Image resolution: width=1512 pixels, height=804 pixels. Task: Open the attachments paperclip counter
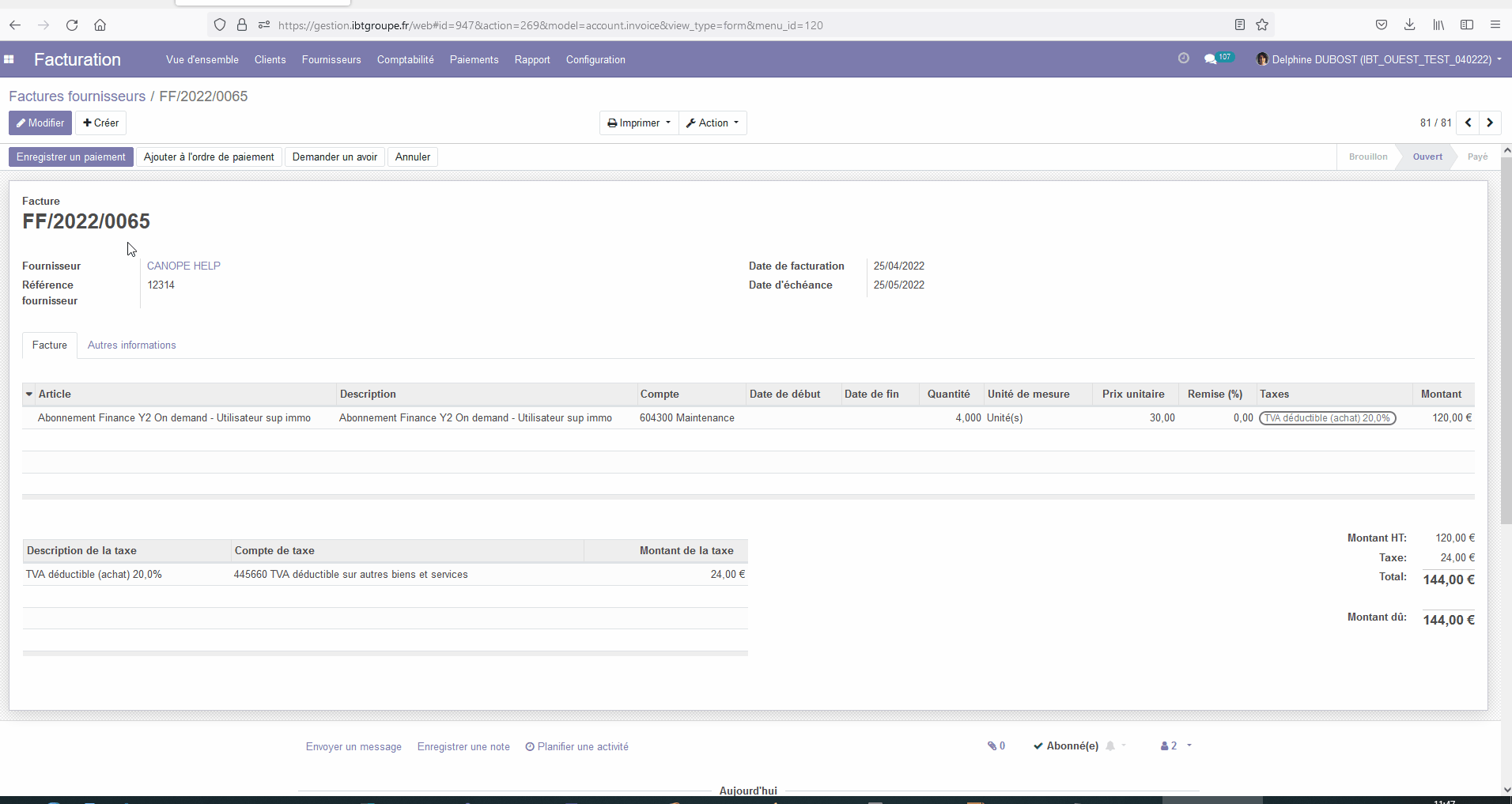pyautogui.click(x=996, y=745)
